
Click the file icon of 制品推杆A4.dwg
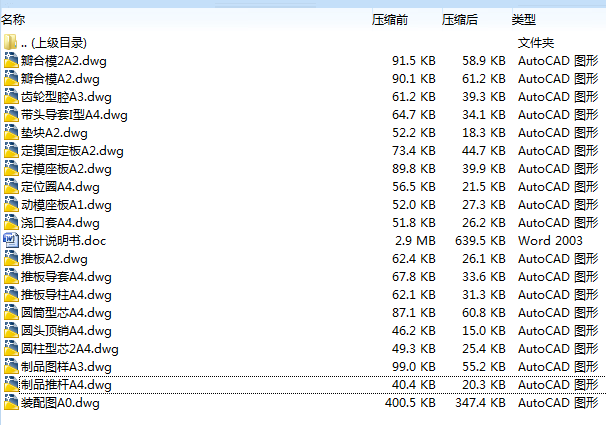[x=11, y=385]
